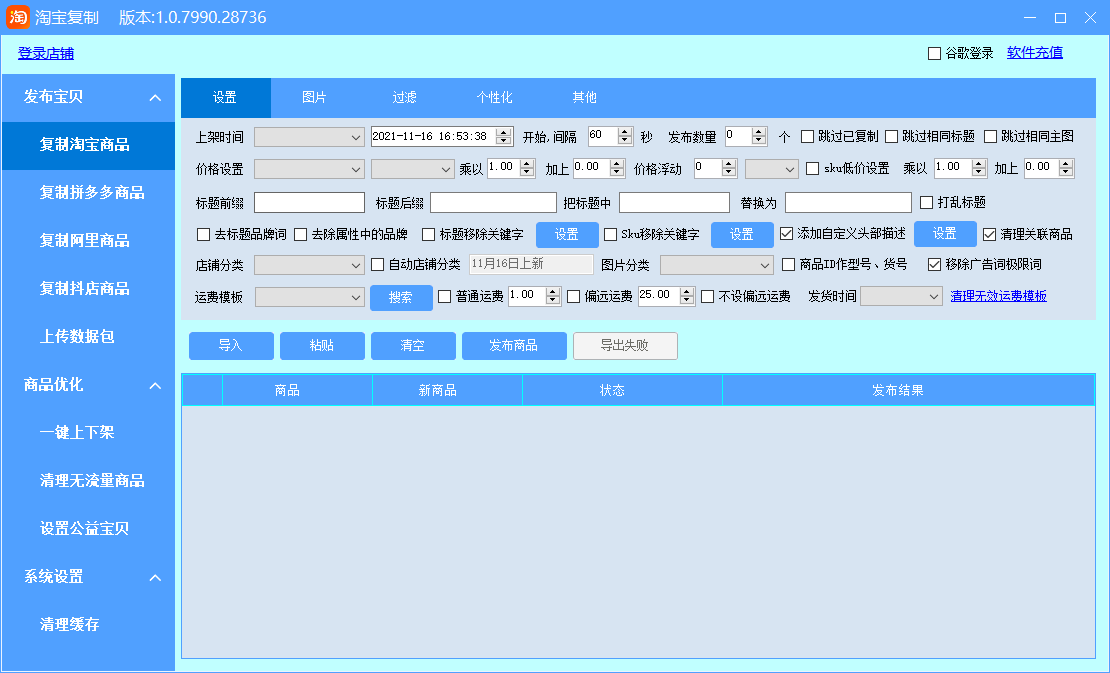The height and width of the screenshot is (673, 1110).
Task: Switch to the 图片 tab
Action: pos(314,98)
